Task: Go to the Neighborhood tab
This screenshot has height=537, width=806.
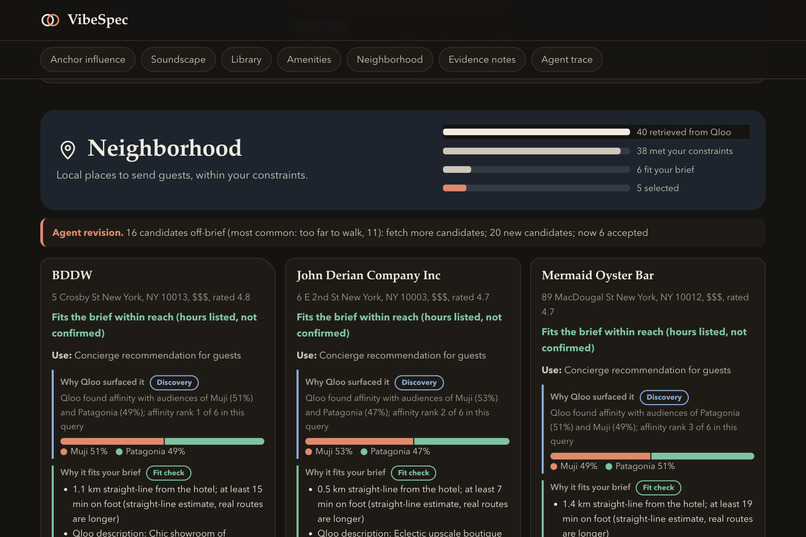Action: click(390, 60)
